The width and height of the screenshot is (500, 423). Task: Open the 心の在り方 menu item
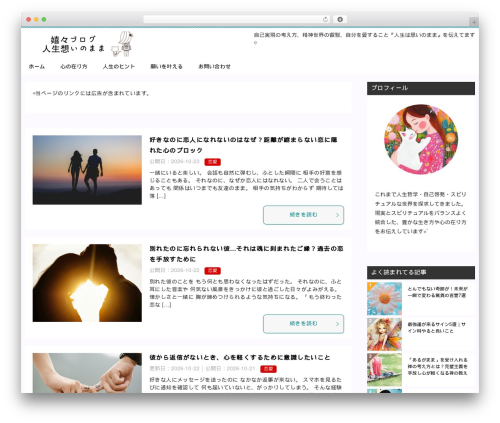(x=74, y=67)
